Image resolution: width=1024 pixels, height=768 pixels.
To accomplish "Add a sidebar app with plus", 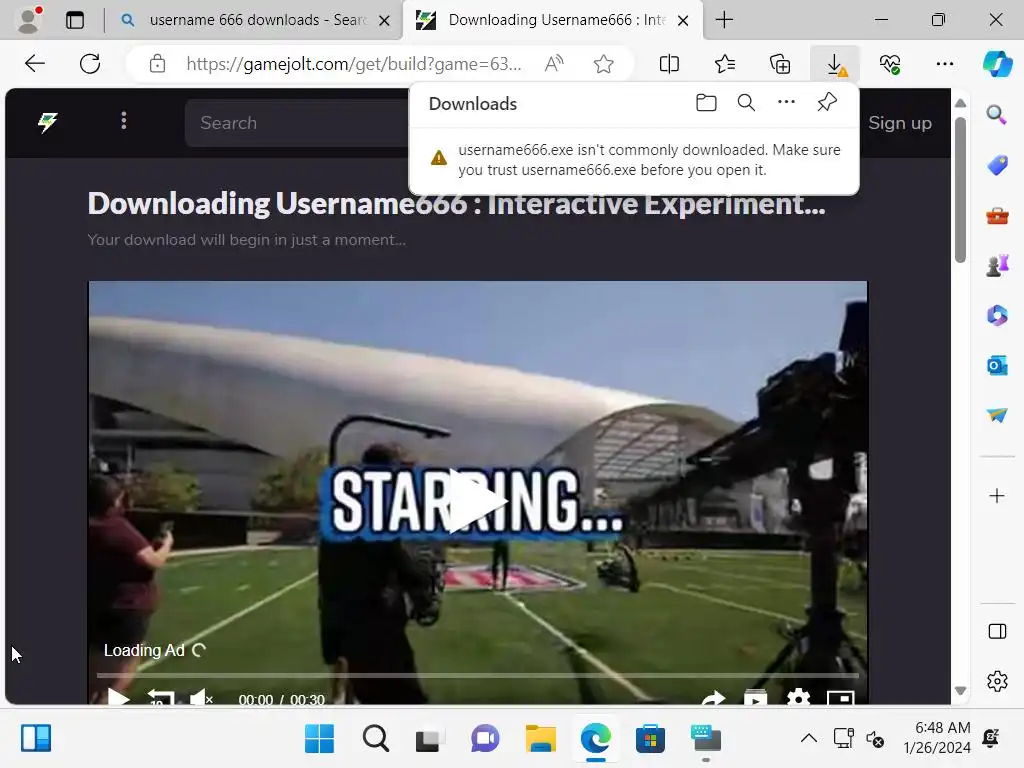I will pyautogui.click(x=997, y=496).
